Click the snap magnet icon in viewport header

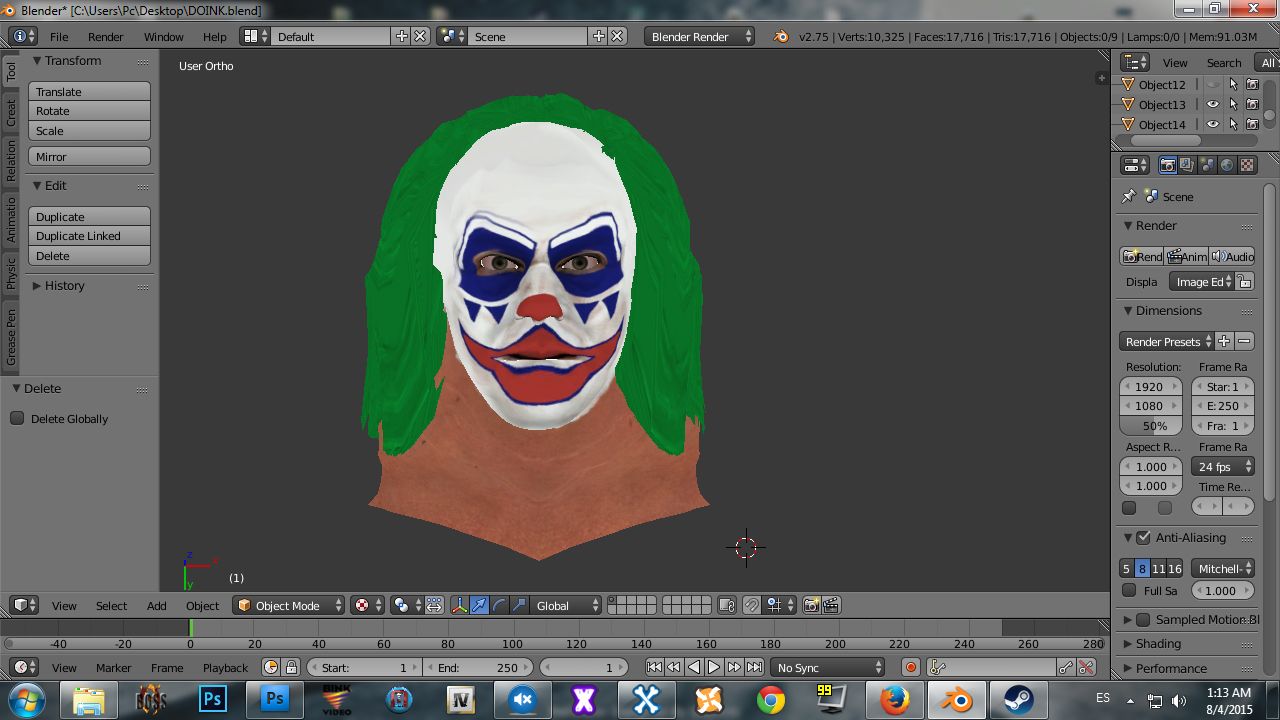pyautogui.click(x=752, y=605)
